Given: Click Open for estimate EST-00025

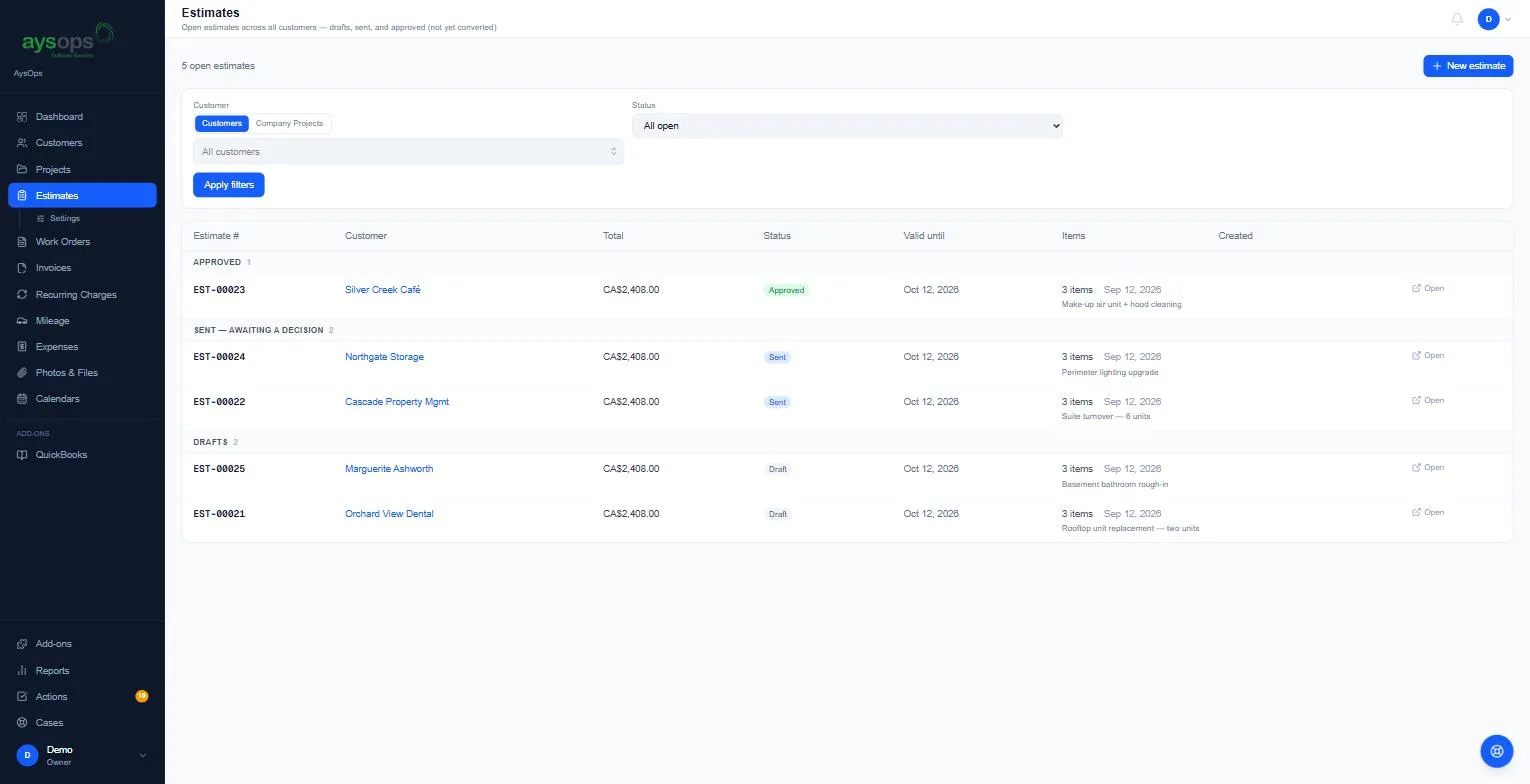Looking at the screenshot, I should [1428, 468].
